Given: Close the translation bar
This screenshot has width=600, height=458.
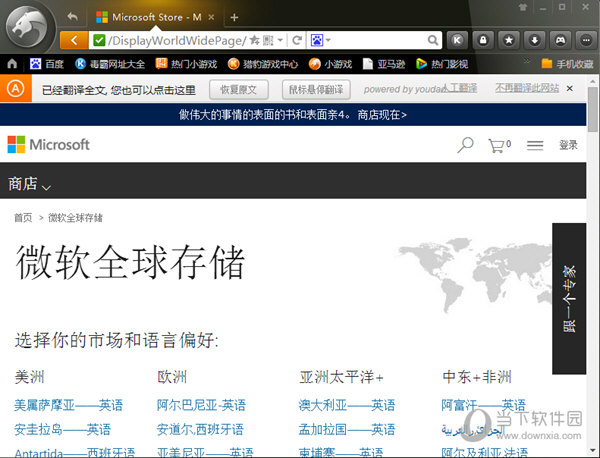Looking at the screenshot, I should [x=569, y=89].
